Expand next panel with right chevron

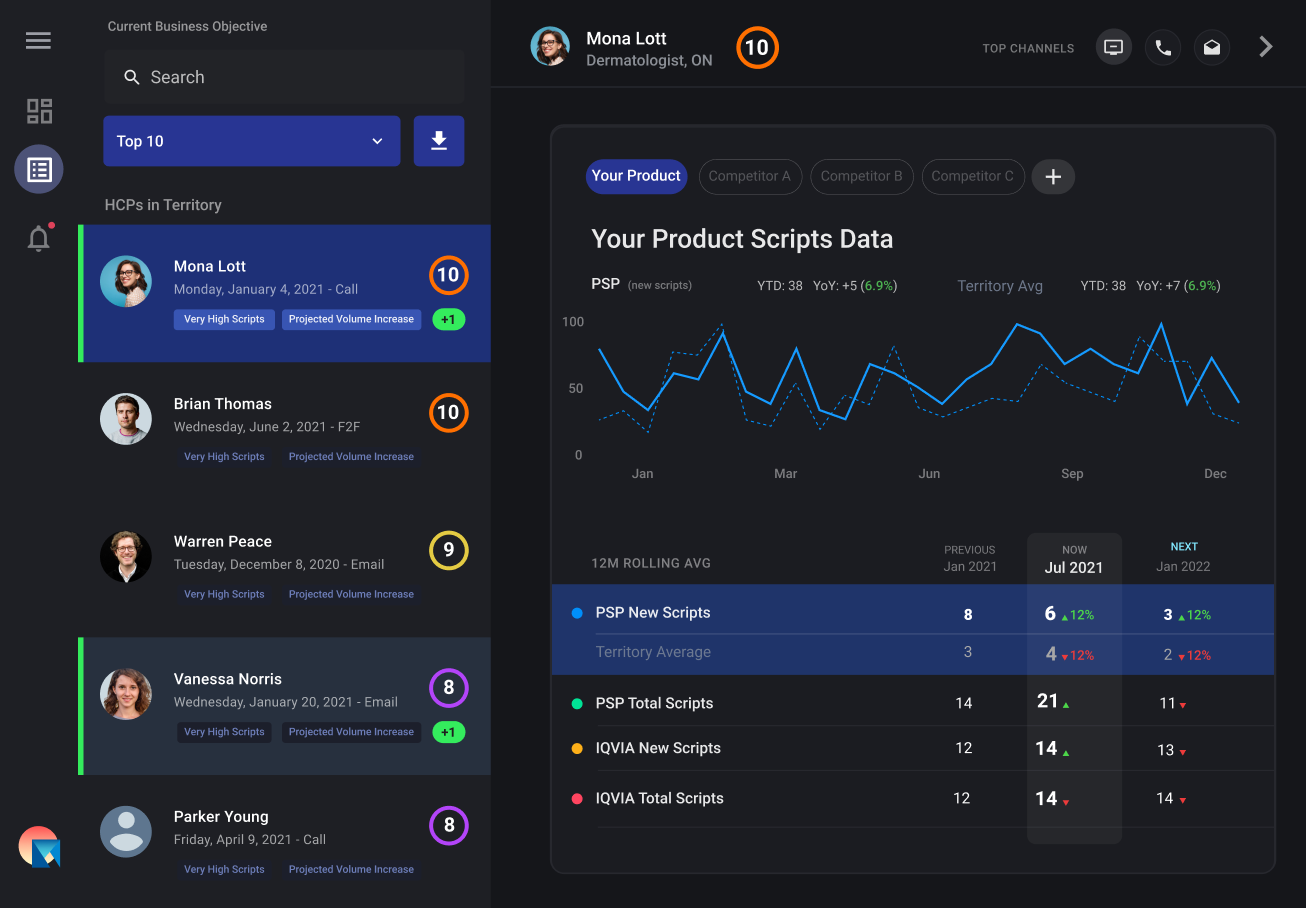[x=1265, y=47]
